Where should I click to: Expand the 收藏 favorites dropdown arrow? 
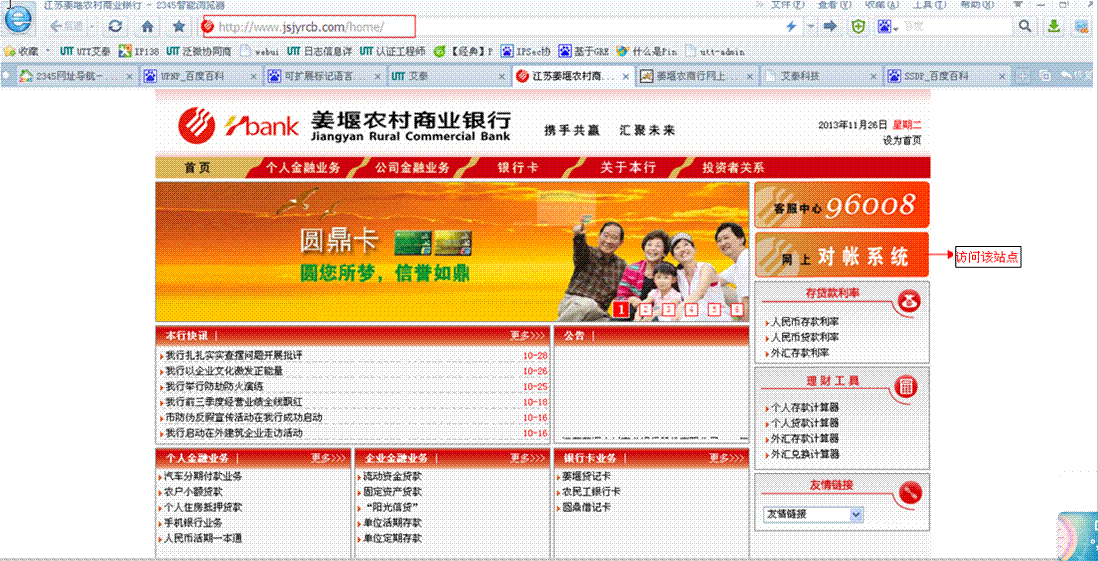[48, 50]
